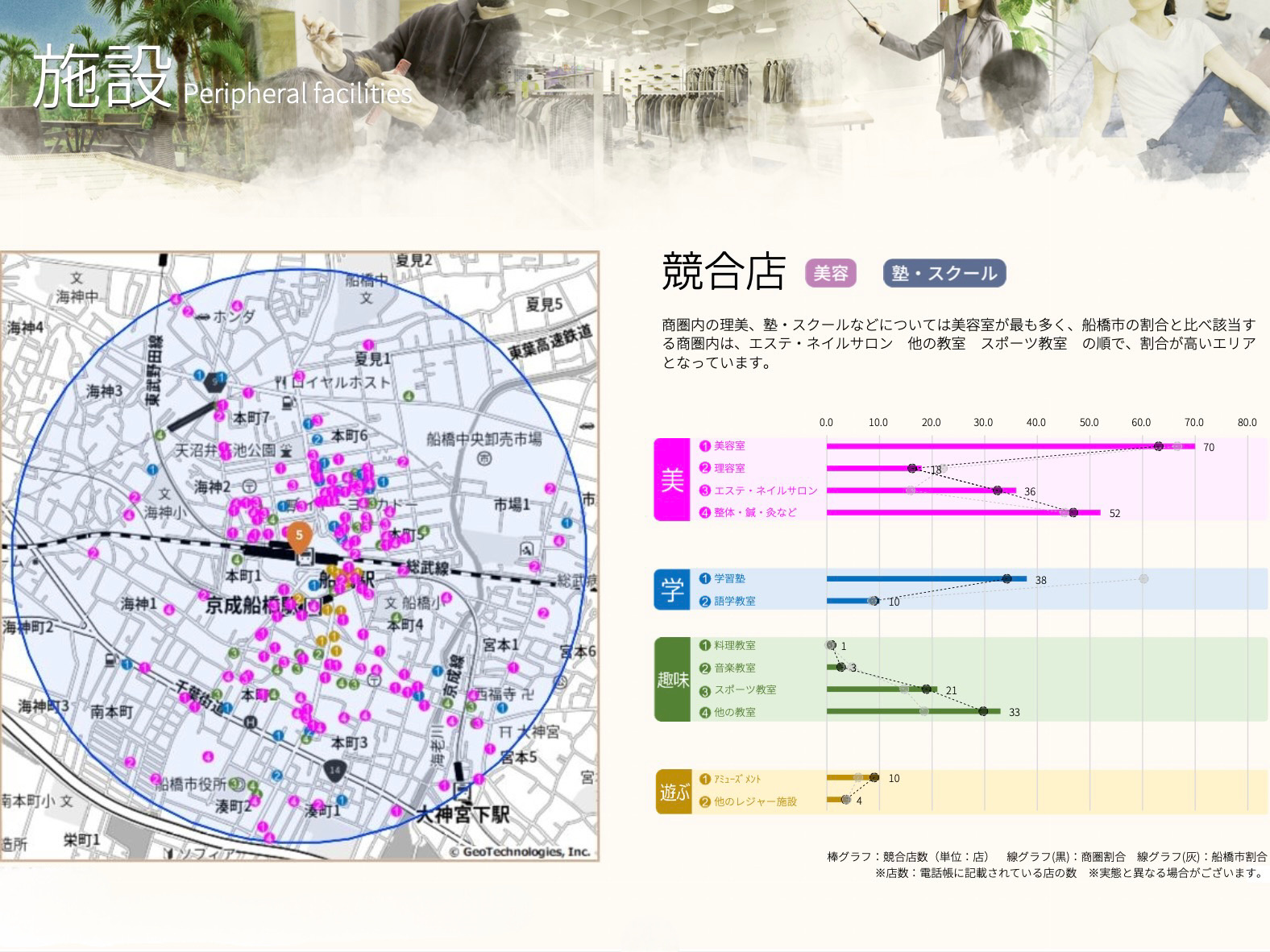Click the GeoTechnologies, Inc. copyright text

520,851
